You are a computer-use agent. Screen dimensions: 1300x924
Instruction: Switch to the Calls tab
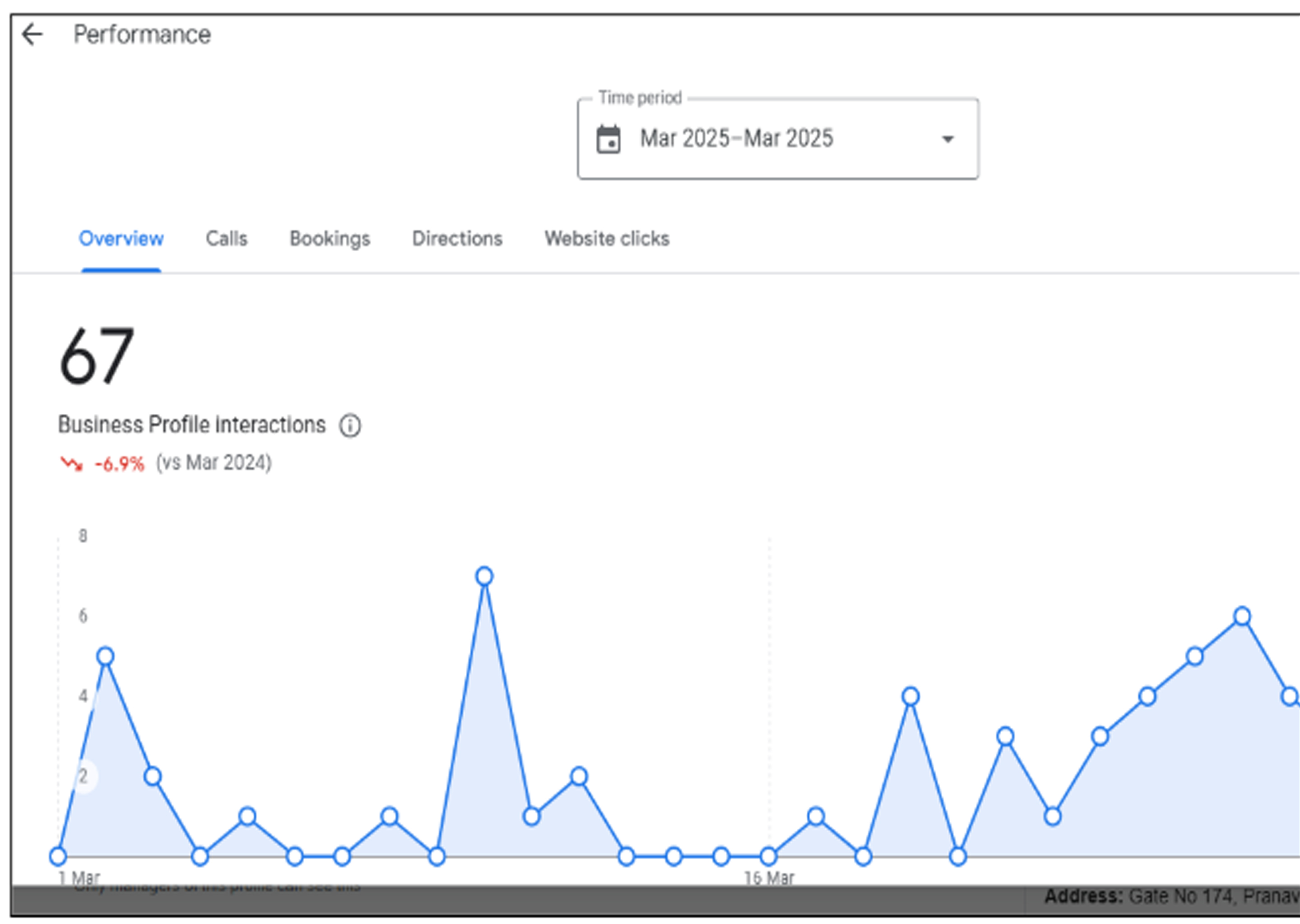(x=227, y=239)
